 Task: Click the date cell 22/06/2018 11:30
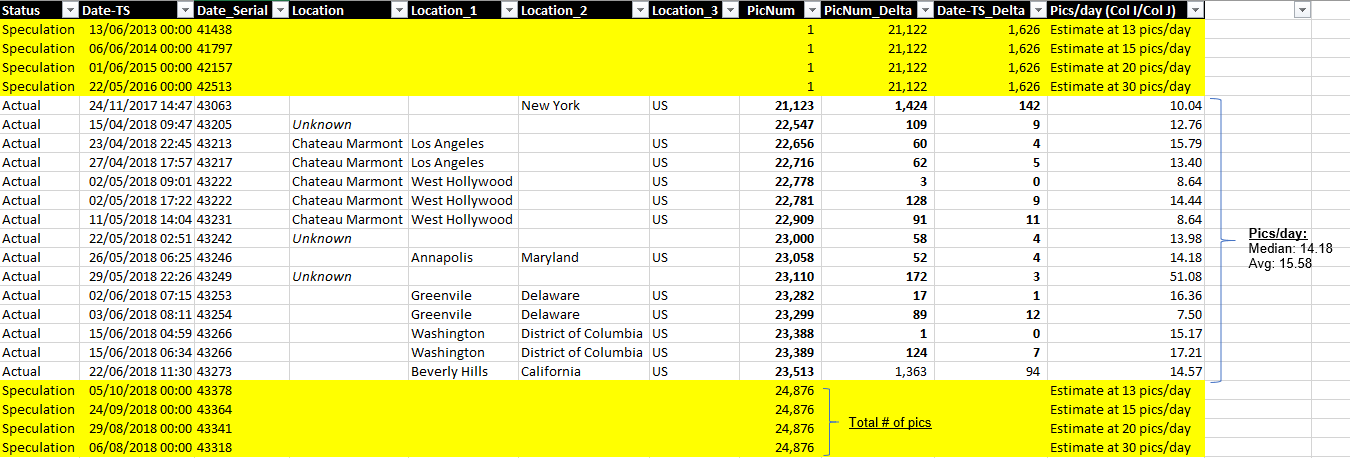pos(136,371)
